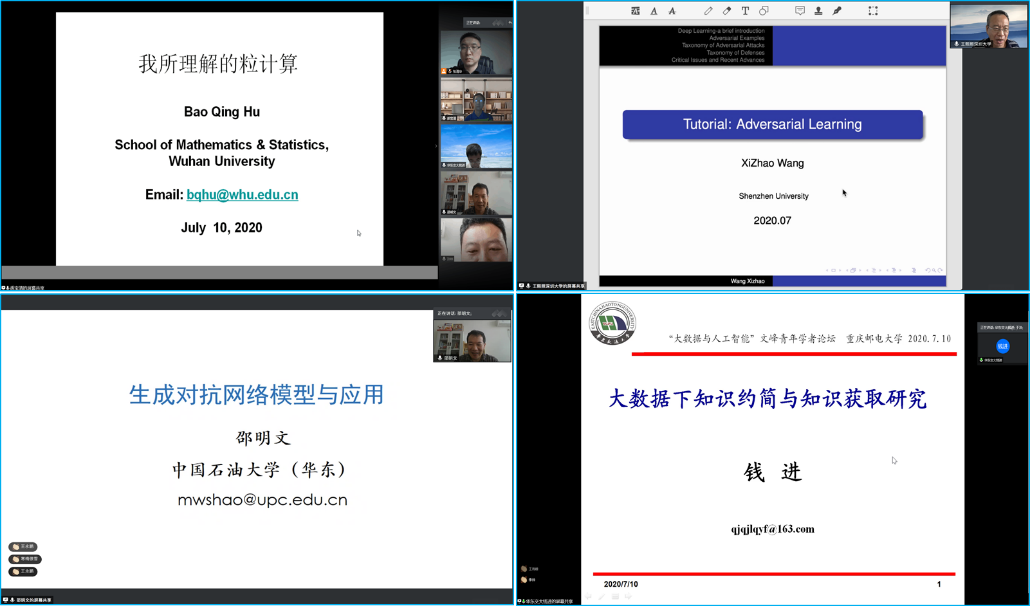Select participant video with beach sky background
Image resolution: width=1030 pixels, height=606 pixels.
(476, 147)
